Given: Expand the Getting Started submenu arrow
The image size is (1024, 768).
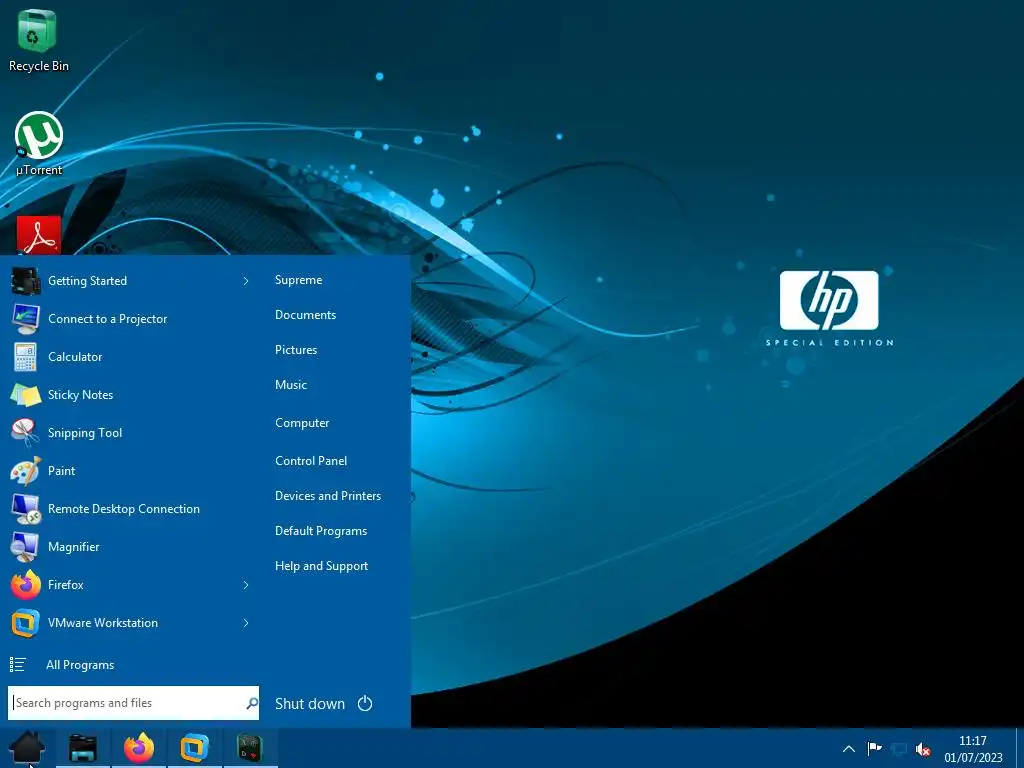Looking at the screenshot, I should [246, 281].
